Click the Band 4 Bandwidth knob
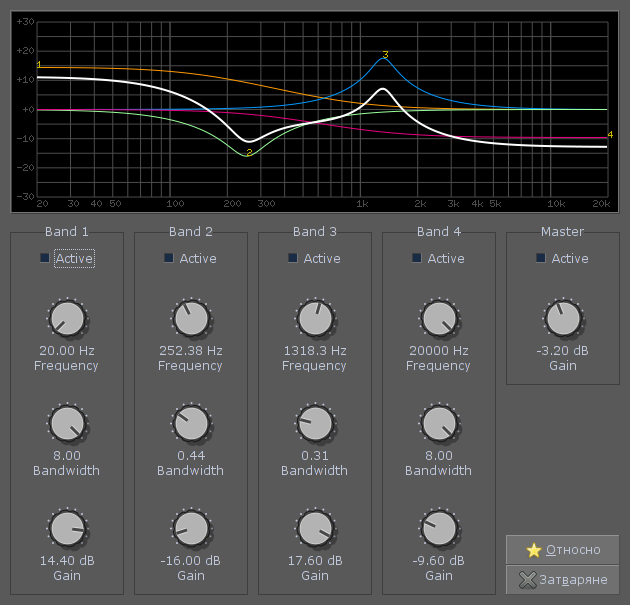 [438, 425]
